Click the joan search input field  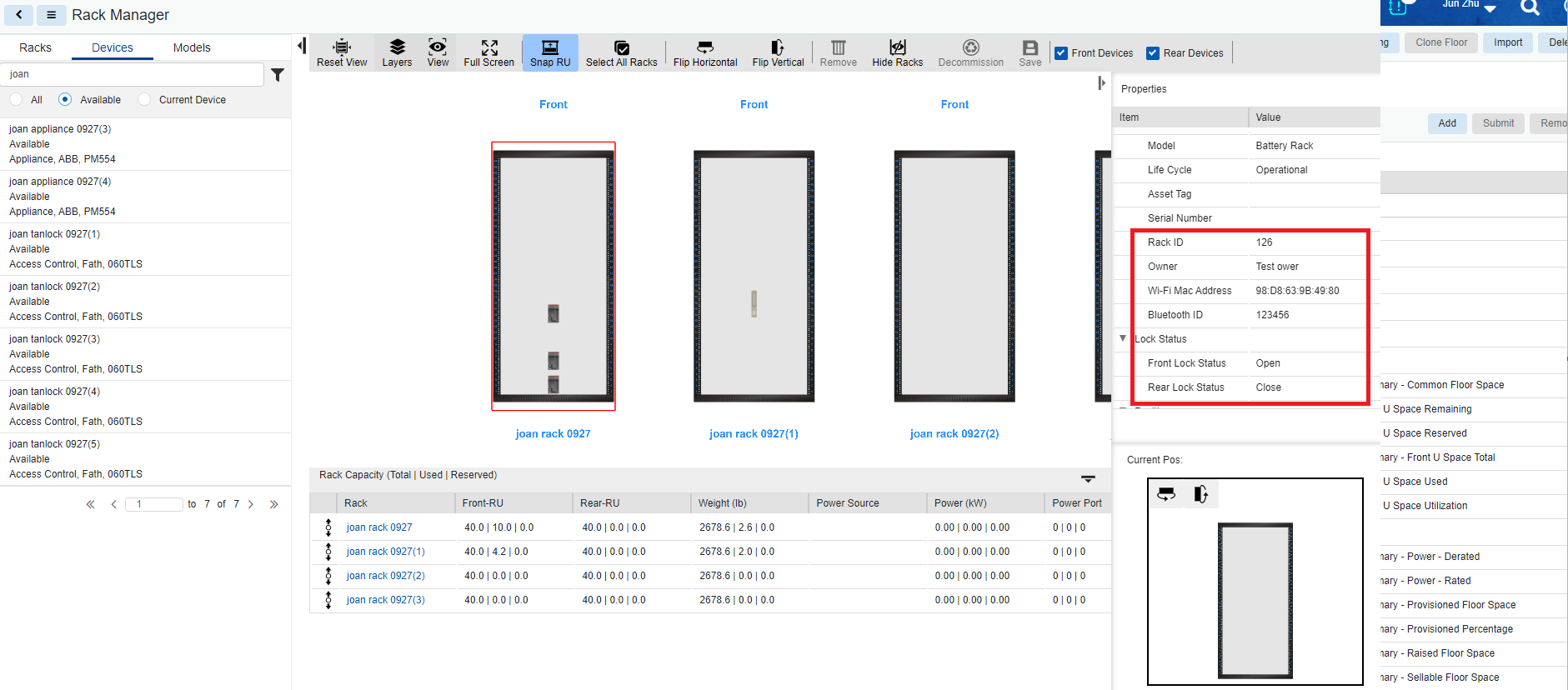point(133,74)
